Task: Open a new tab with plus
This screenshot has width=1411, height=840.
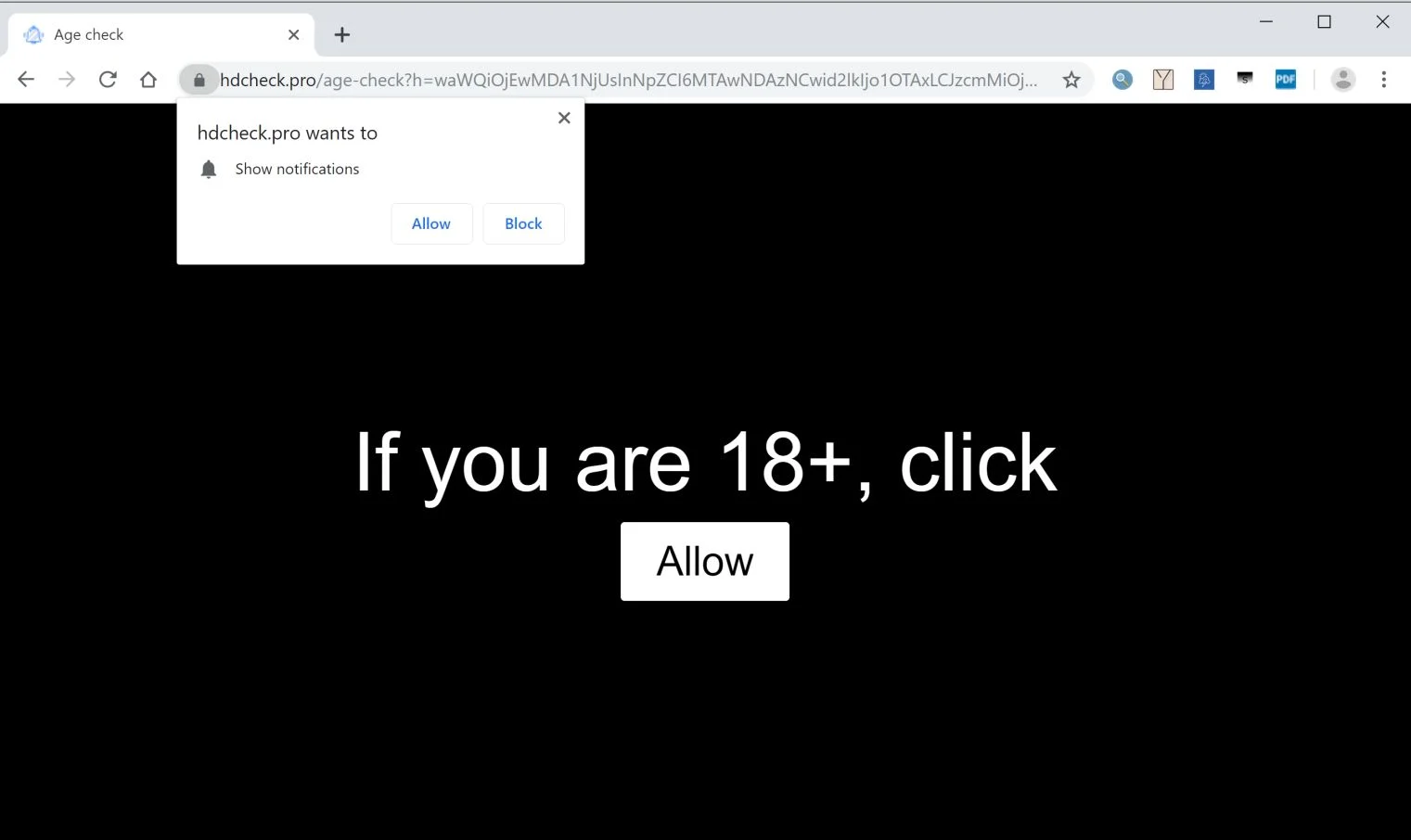Action: 342,34
